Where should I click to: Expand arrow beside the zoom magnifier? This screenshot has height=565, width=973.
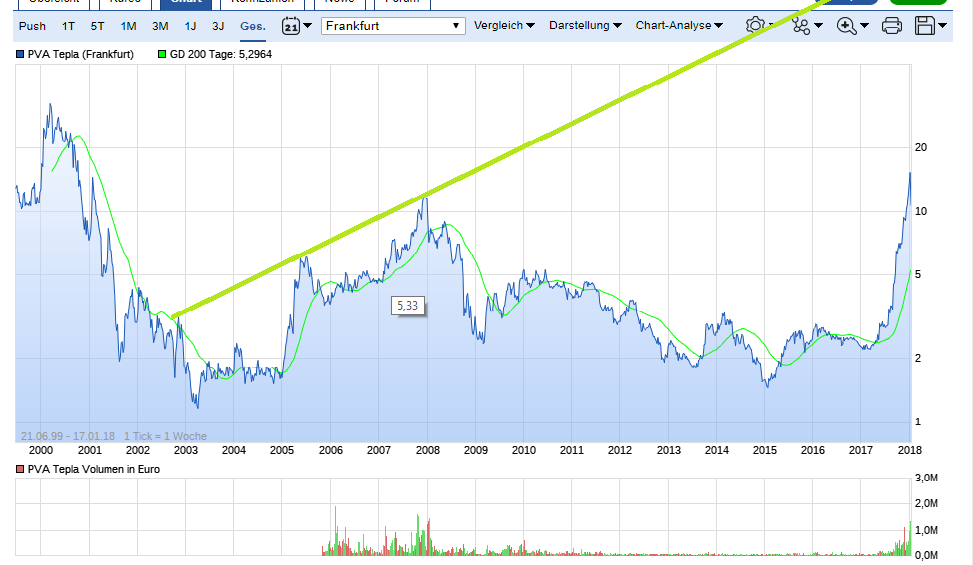(864, 26)
